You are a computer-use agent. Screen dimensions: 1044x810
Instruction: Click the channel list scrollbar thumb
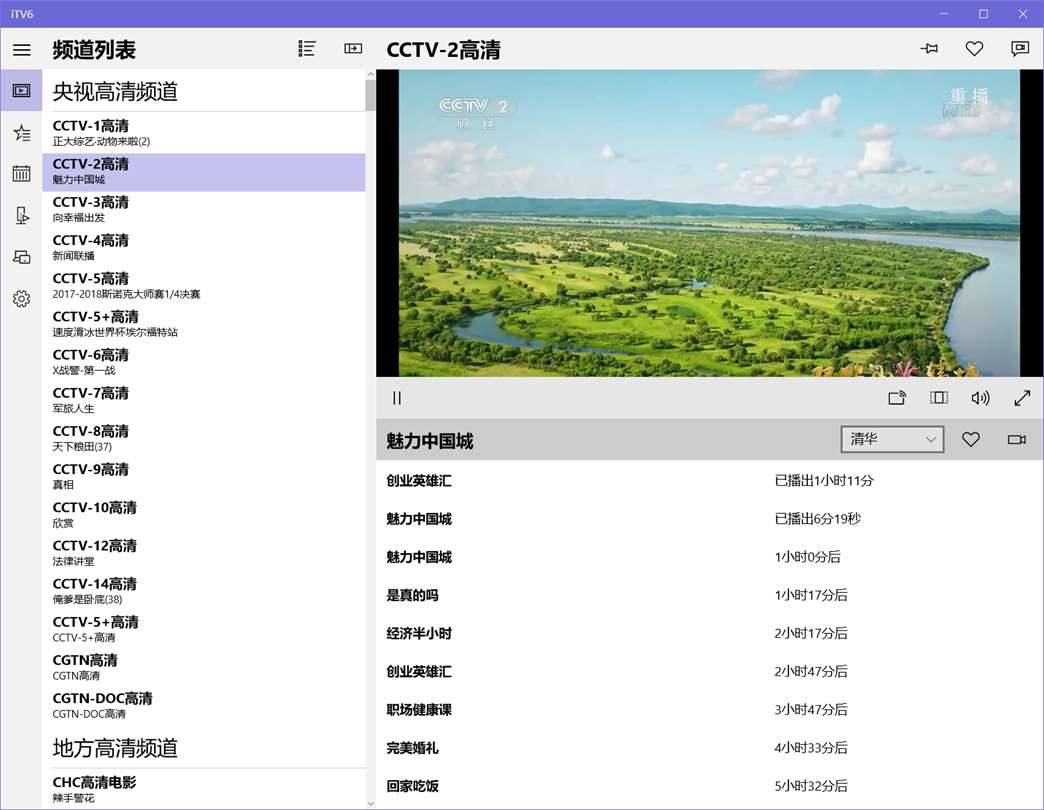pos(370,95)
